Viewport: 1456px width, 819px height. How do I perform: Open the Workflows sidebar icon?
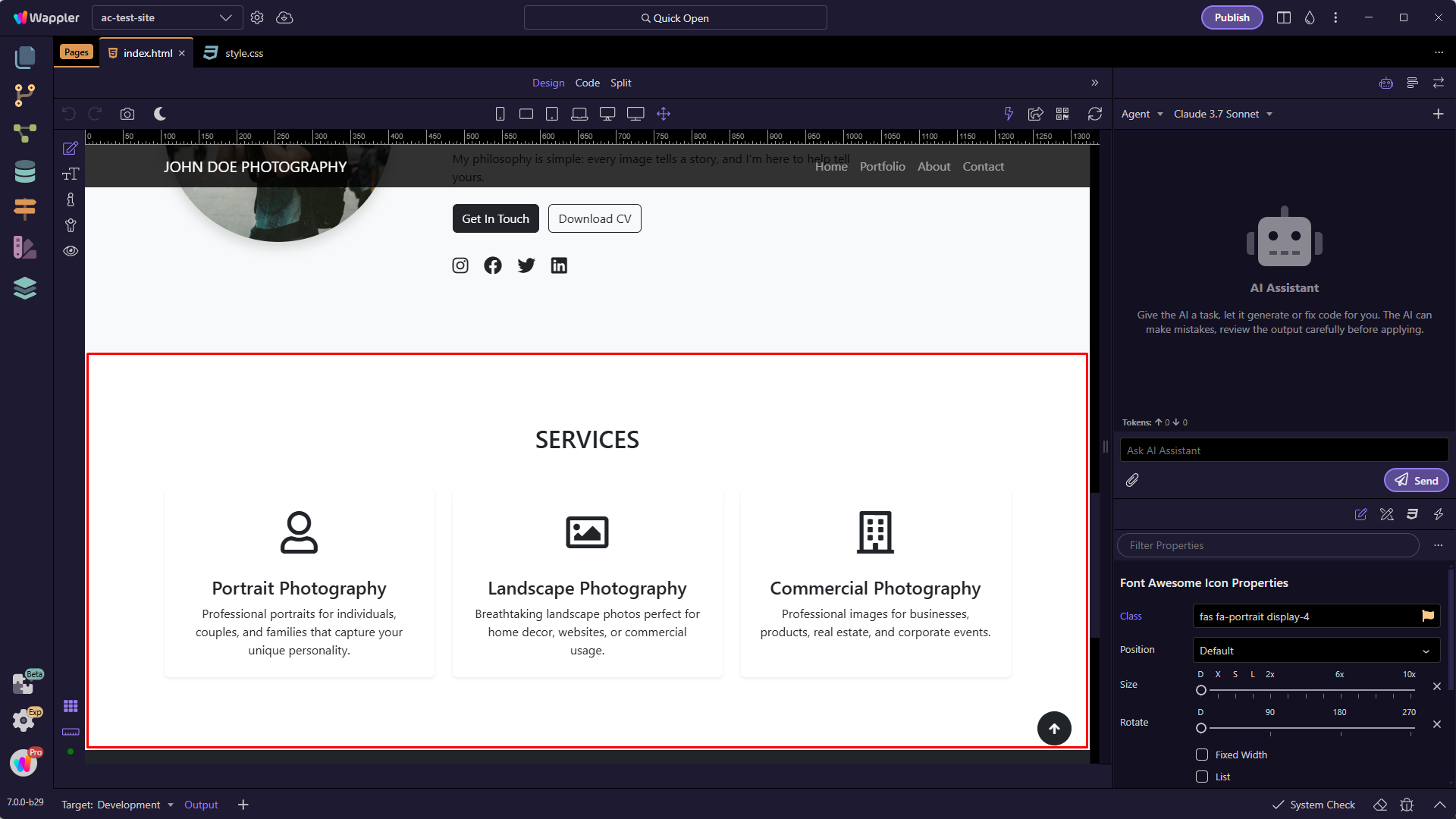[25, 133]
